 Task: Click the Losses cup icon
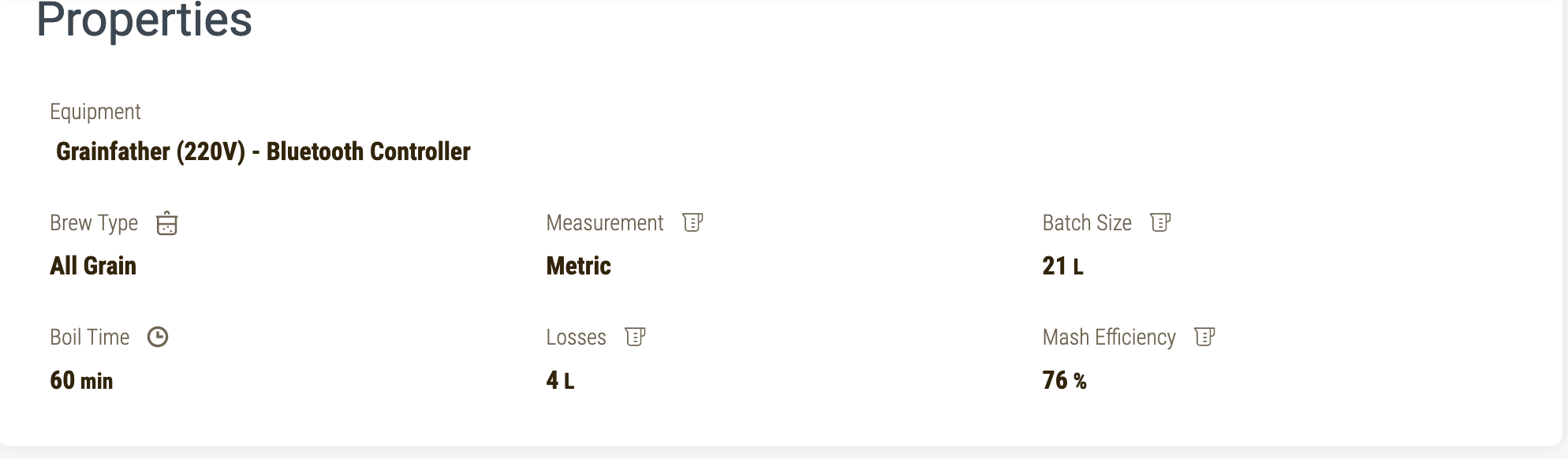coord(635,337)
